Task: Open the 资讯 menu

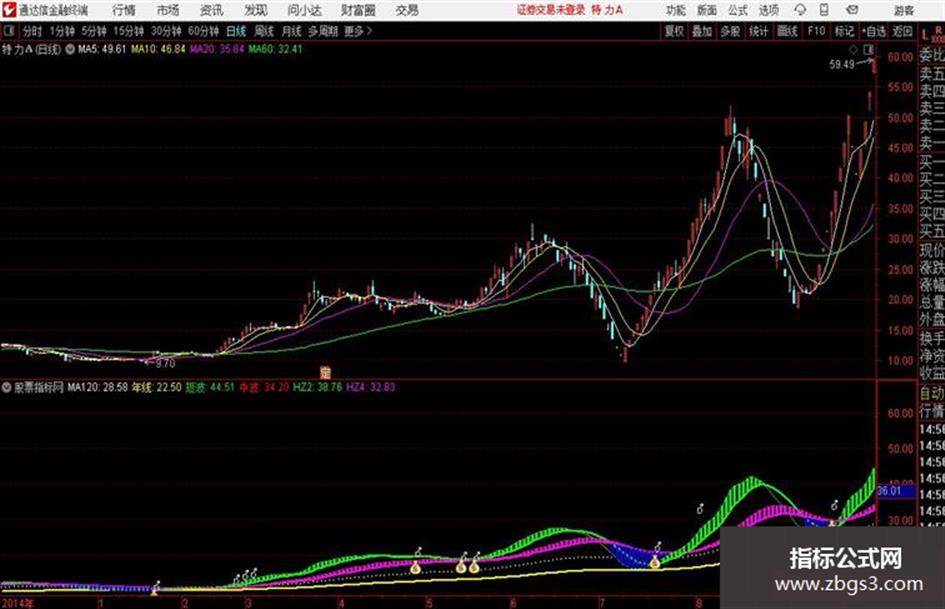Action: click(x=212, y=10)
